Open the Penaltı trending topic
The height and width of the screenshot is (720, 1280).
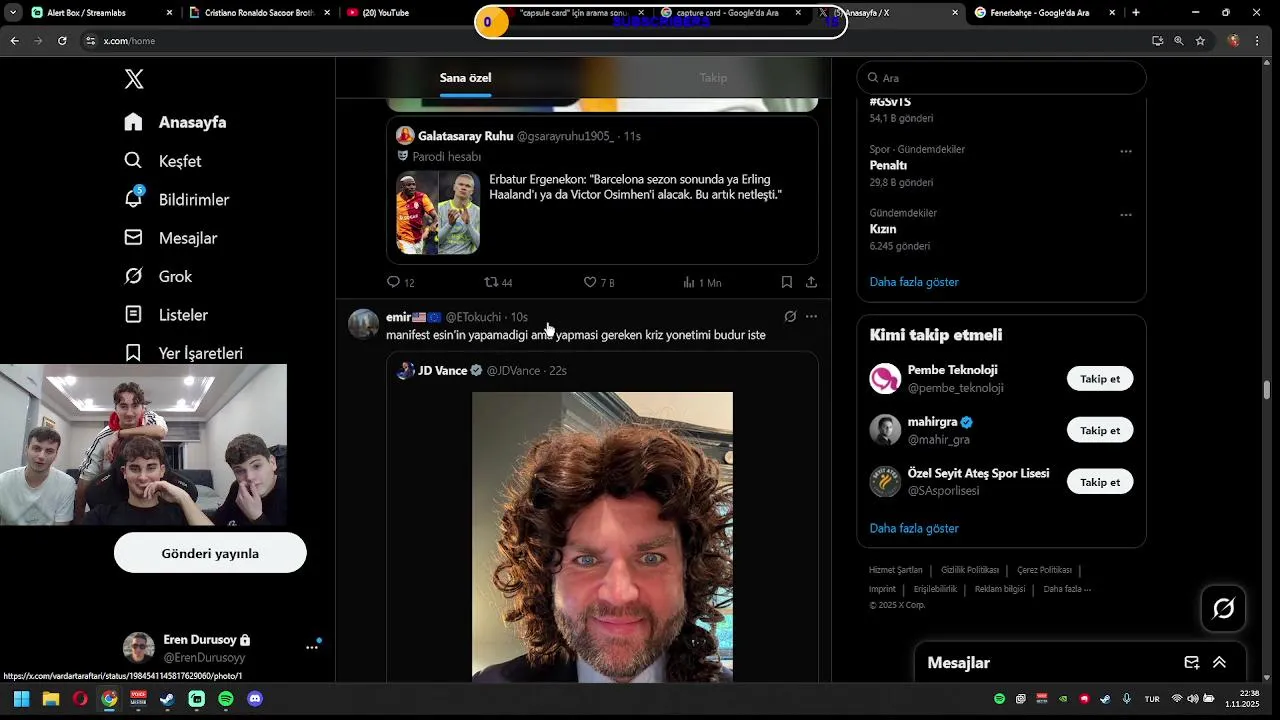pos(888,165)
